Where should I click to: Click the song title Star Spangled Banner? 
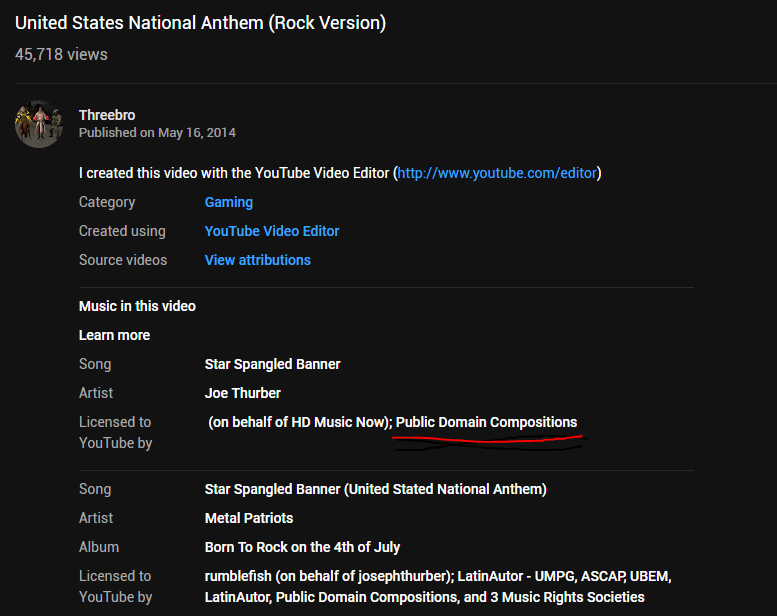click(273, 364)
